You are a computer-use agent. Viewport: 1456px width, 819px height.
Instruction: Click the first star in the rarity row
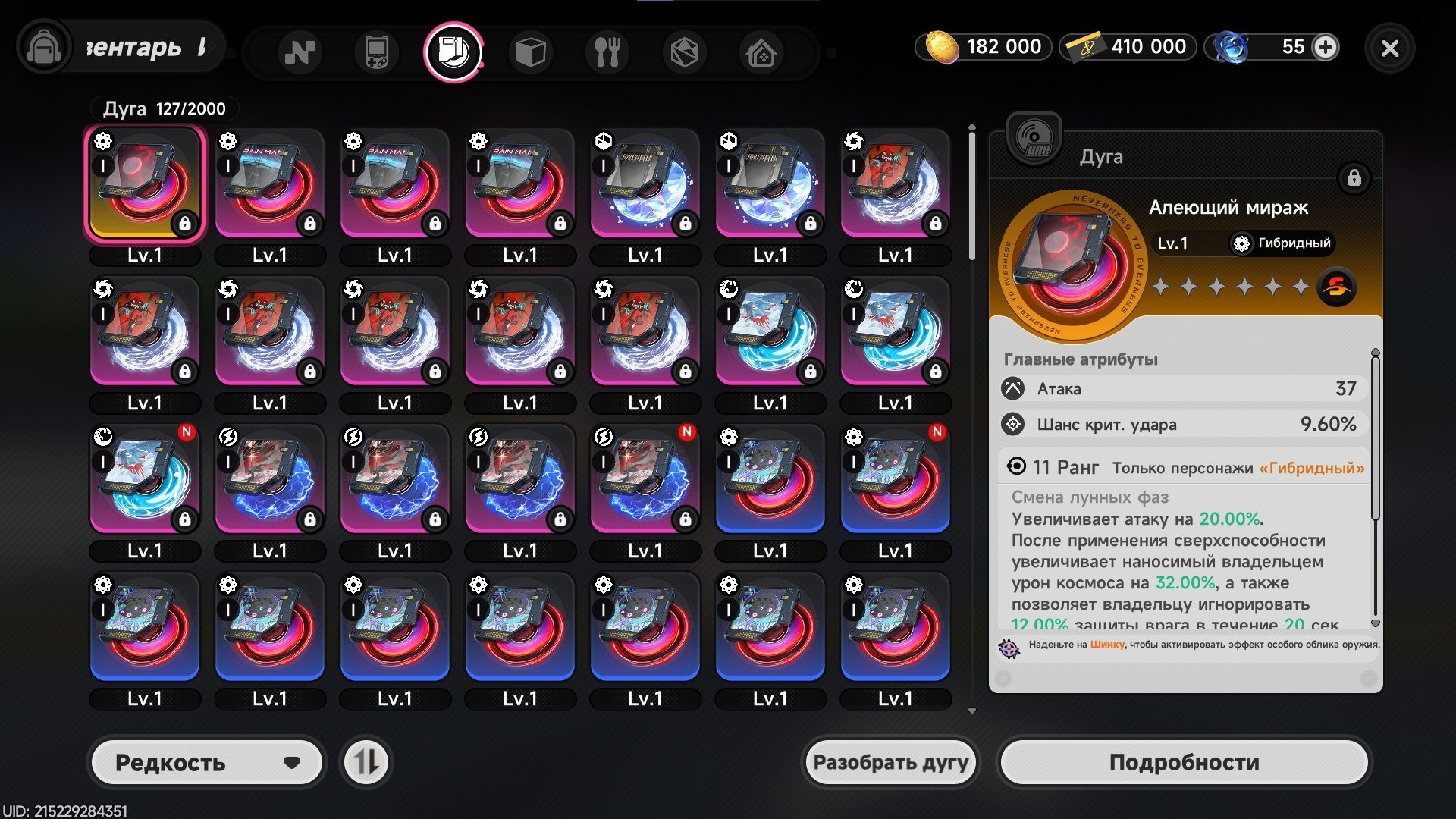(x=1160, y=287)
